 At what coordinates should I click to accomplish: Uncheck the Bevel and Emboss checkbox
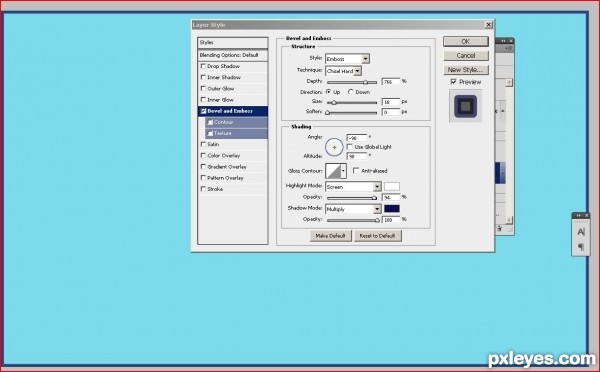tap(204, 111)
